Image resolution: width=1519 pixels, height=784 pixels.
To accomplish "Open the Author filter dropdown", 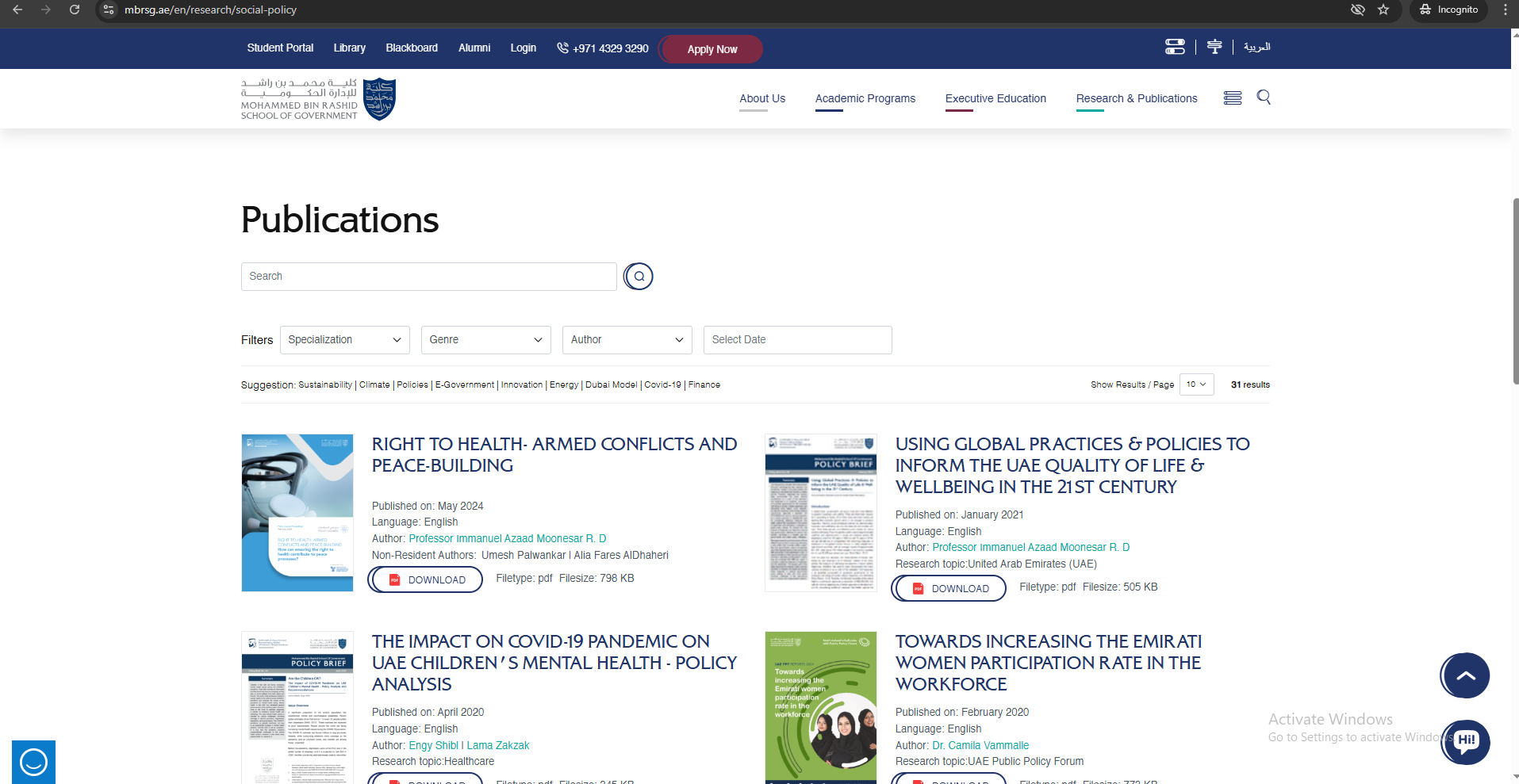I will [x=627, y=340].
